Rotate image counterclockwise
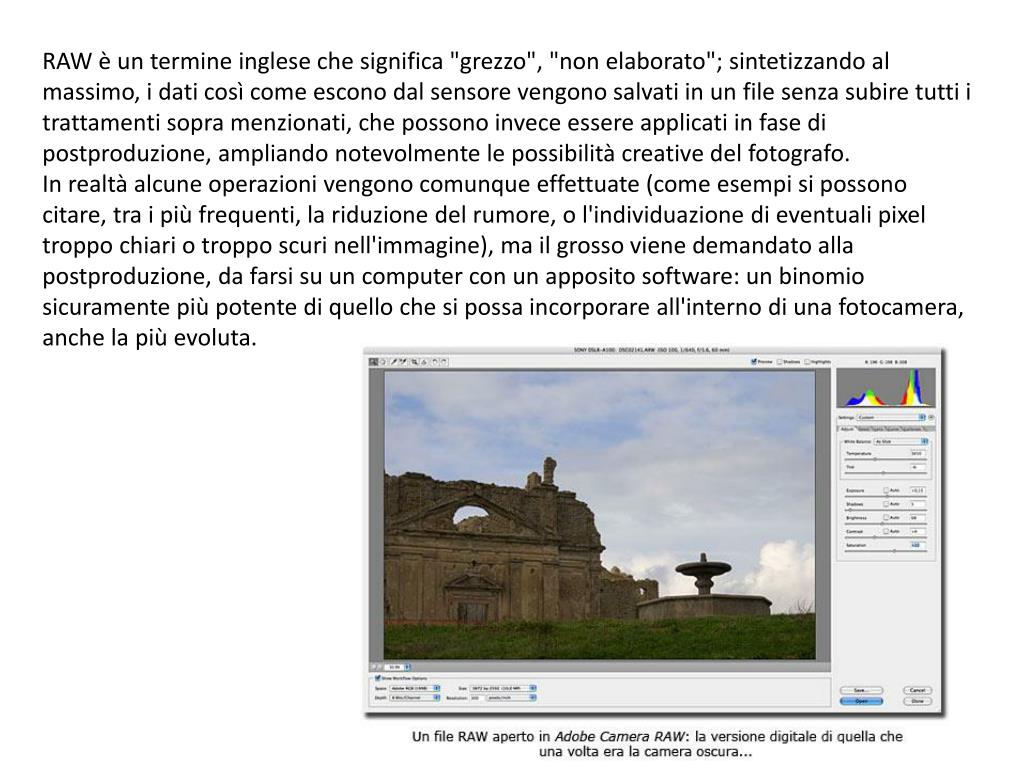Image resolution: width=1024 pixels, height=768 pixels. [434, 361]
